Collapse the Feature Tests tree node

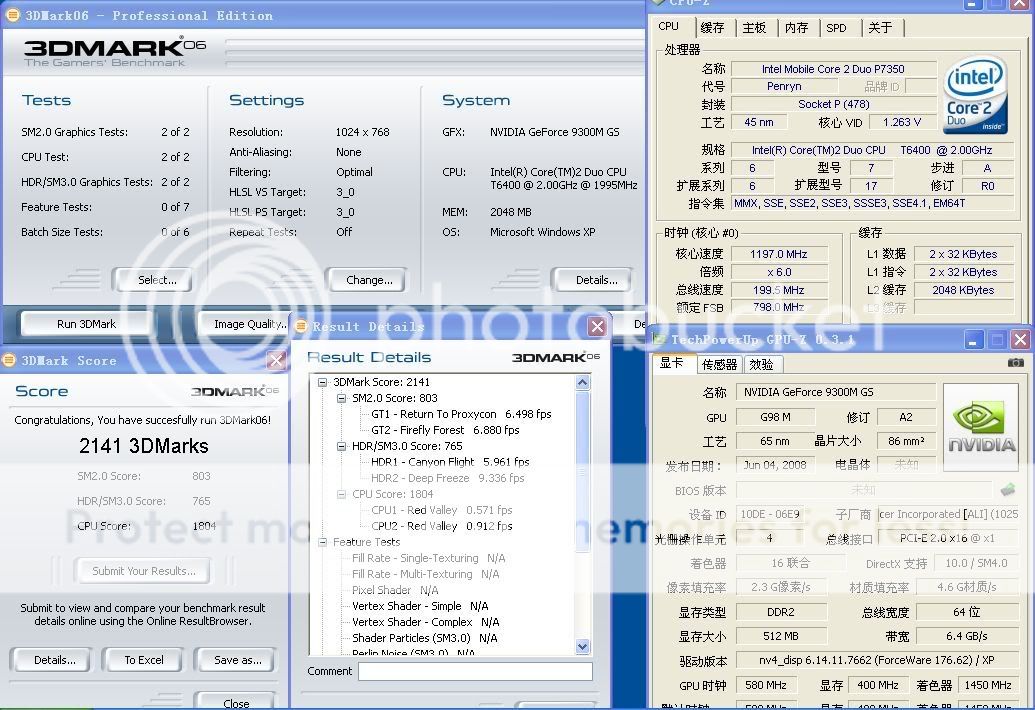point(322,542)
